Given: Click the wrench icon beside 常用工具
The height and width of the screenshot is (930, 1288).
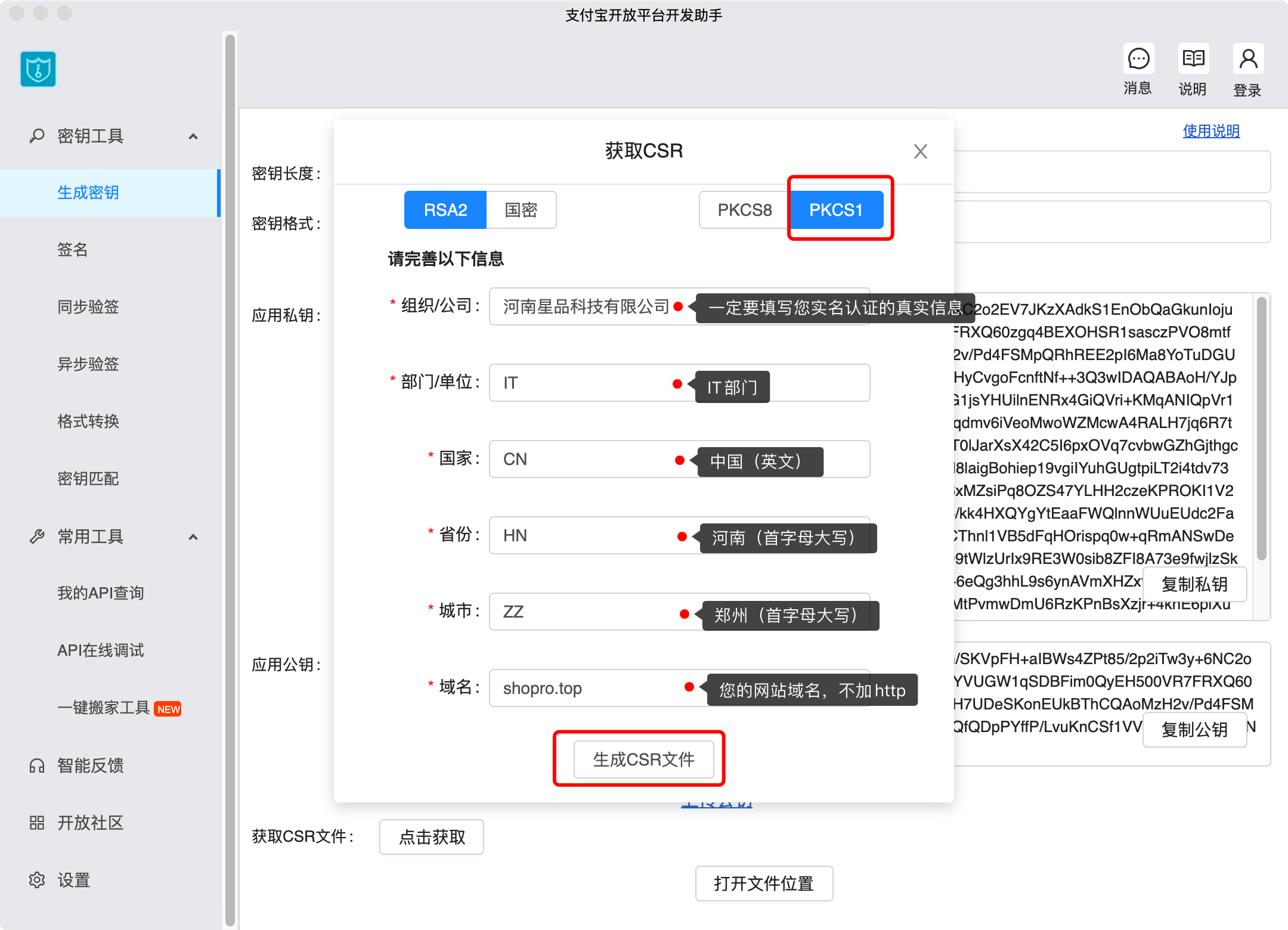Looking at the screenshot, I should point(37,537).
